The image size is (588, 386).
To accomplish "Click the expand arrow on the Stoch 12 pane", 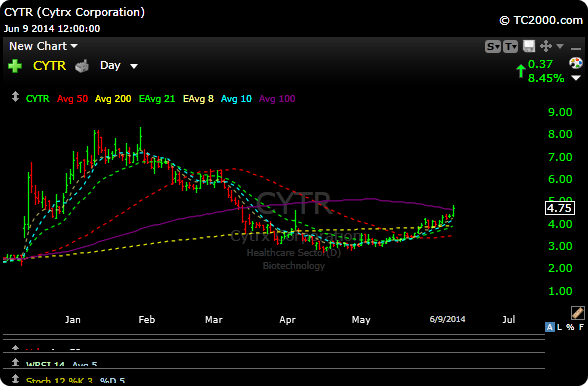I will coord(15,378).
